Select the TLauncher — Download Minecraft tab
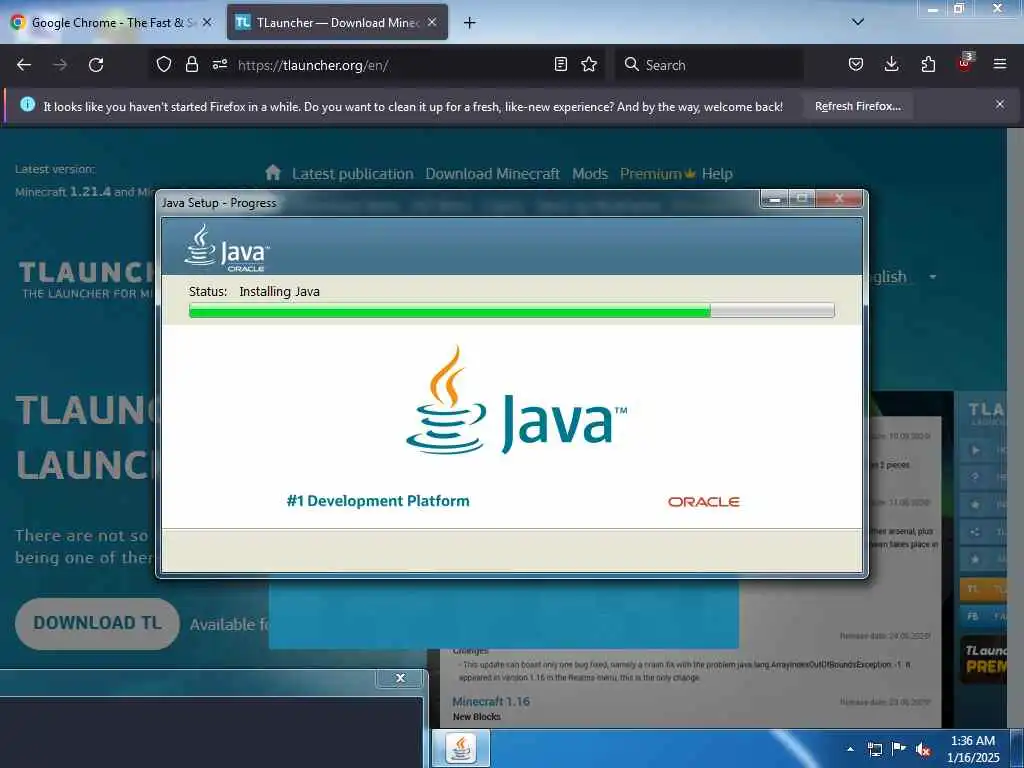Image resolution: width=1024 pixels, height=768 pixels. click(x=337, y=23)
